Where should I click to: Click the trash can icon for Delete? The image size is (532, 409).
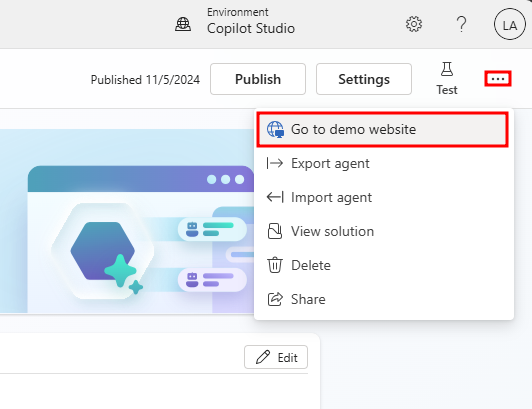275,265
